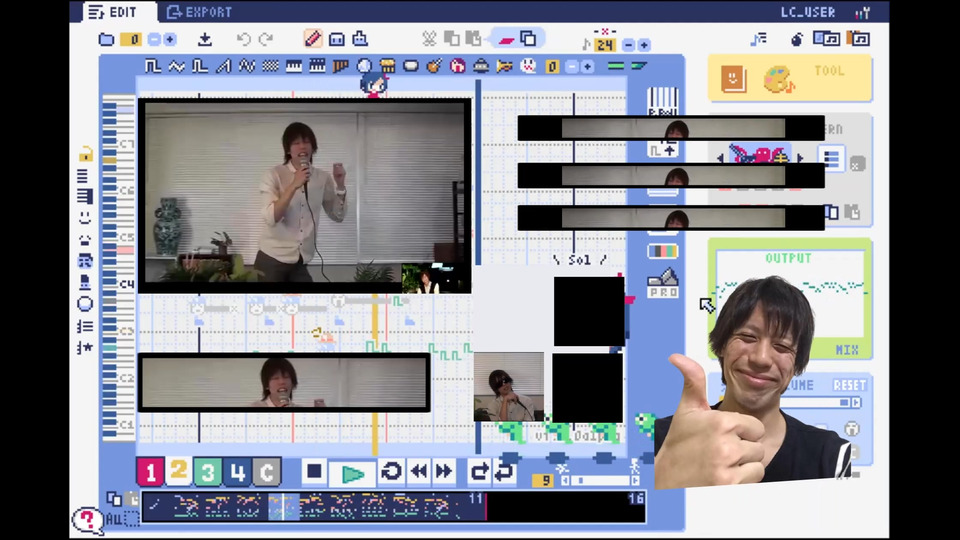The width and height of the screenshot is (960, 540).
Task: Open the smiley book in TOOL panel
Action: (733, 78)
